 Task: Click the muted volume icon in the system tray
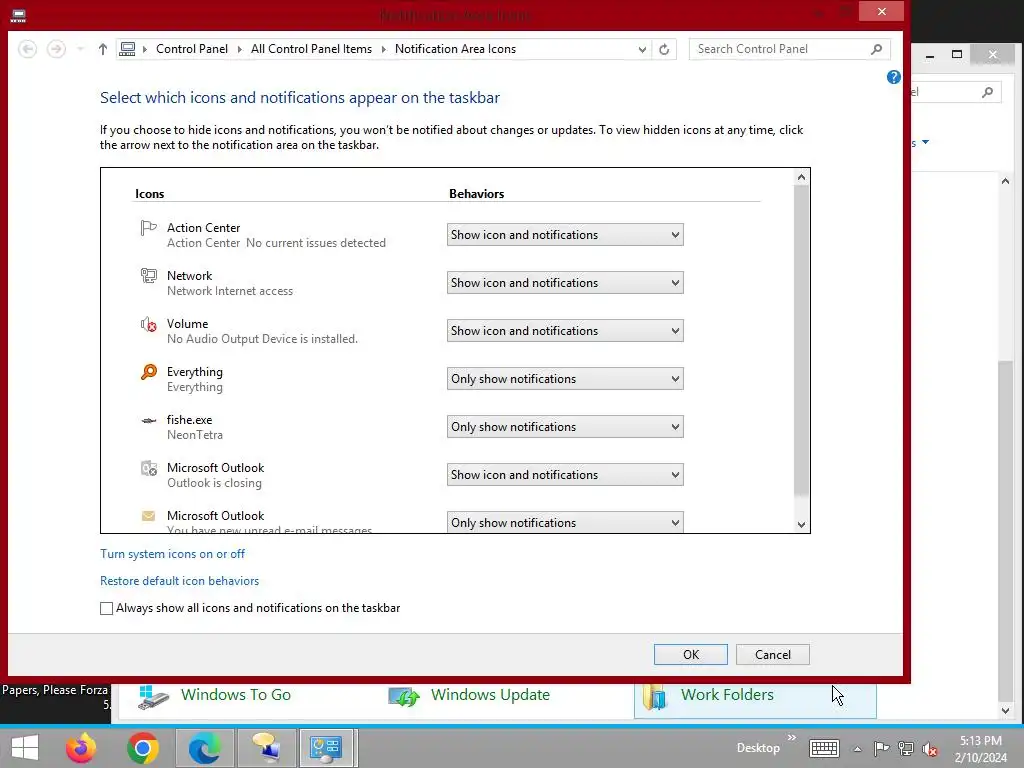click(x=930, y=748)
